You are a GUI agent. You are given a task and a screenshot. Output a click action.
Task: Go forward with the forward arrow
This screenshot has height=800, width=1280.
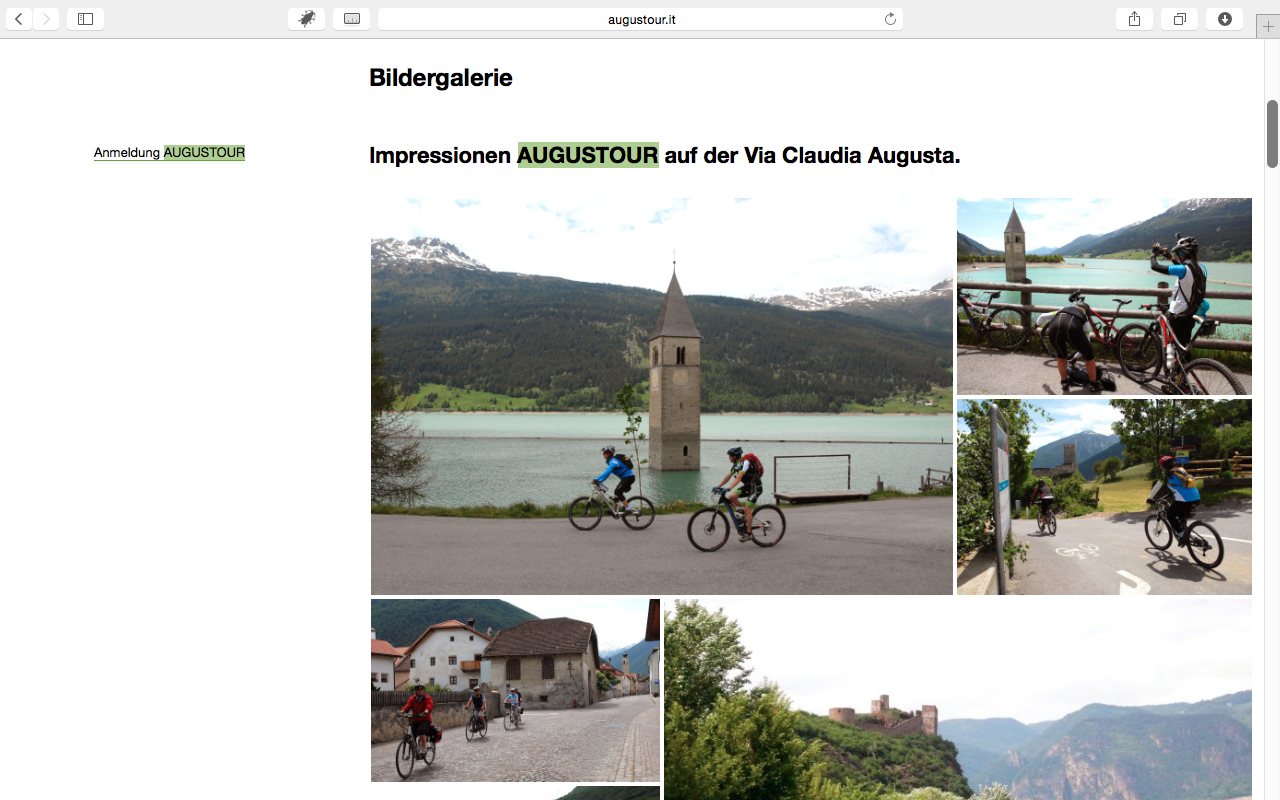[46, 19]
